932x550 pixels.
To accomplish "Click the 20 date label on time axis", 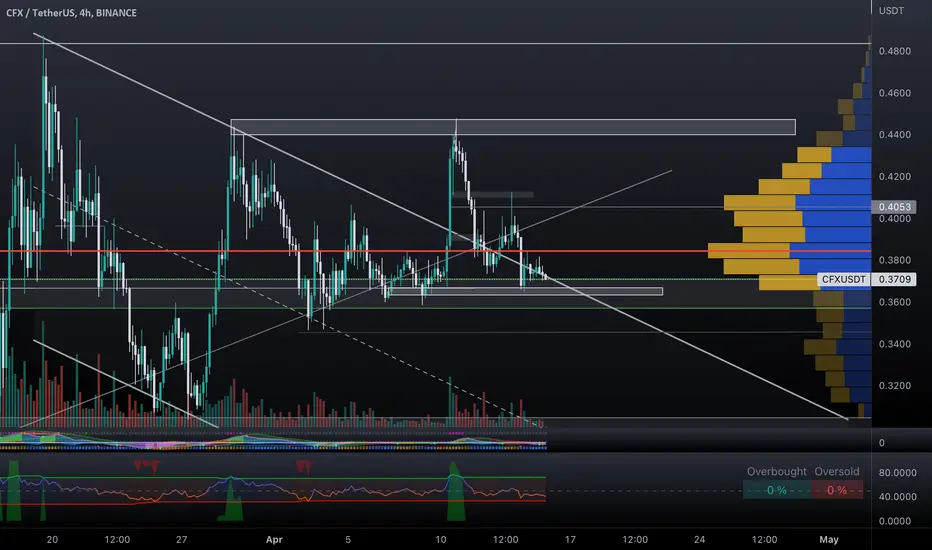I will 52,540.
